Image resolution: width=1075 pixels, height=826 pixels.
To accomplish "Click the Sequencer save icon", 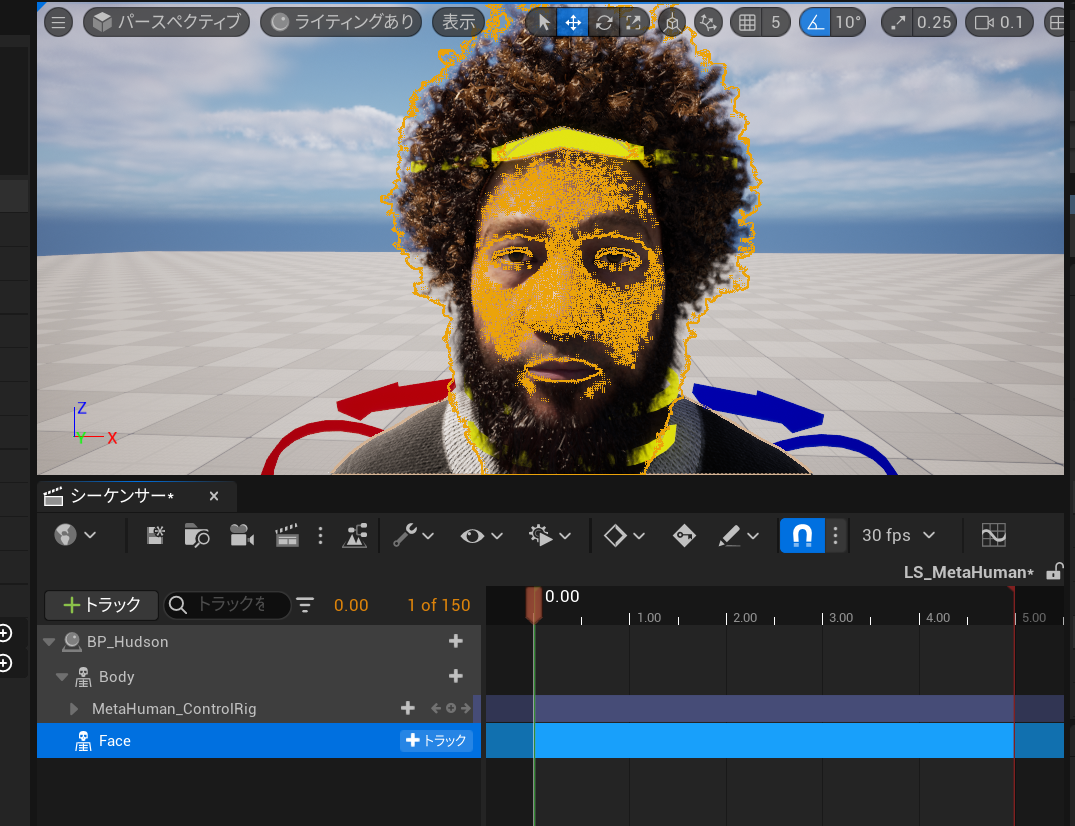I will coord(155,535).
